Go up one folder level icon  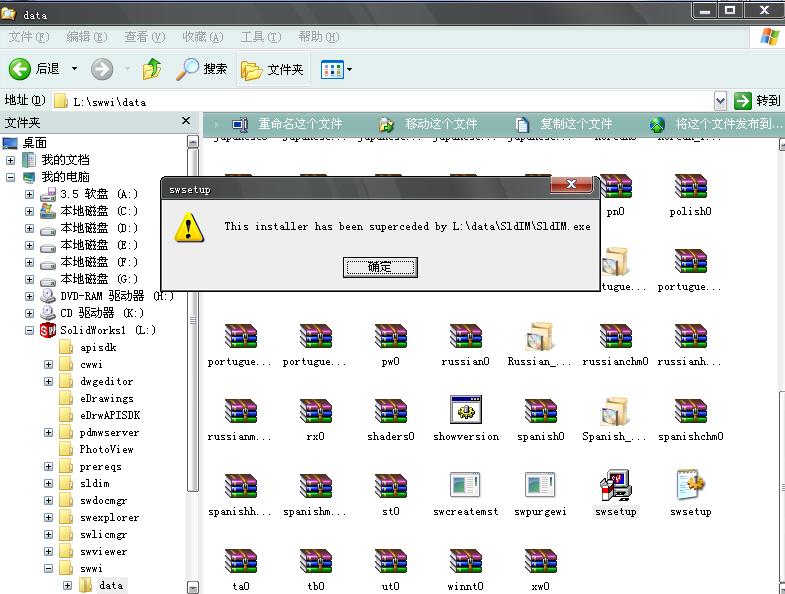pos(152,69)
